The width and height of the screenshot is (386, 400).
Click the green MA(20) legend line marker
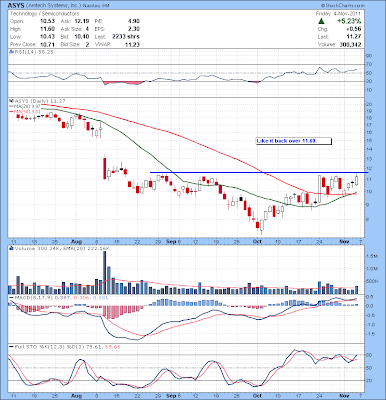tap(11, 105)
